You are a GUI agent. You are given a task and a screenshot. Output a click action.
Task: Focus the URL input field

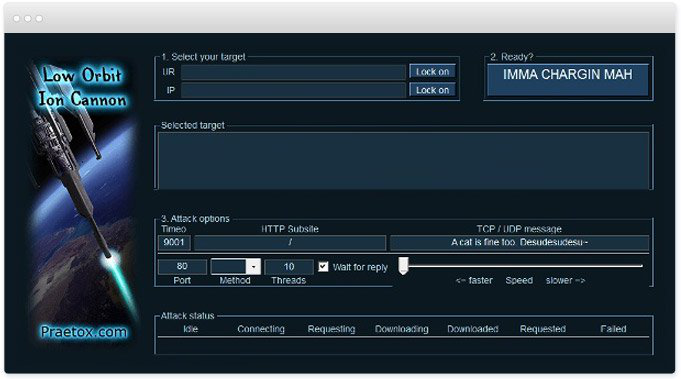[x=293, y=72]
